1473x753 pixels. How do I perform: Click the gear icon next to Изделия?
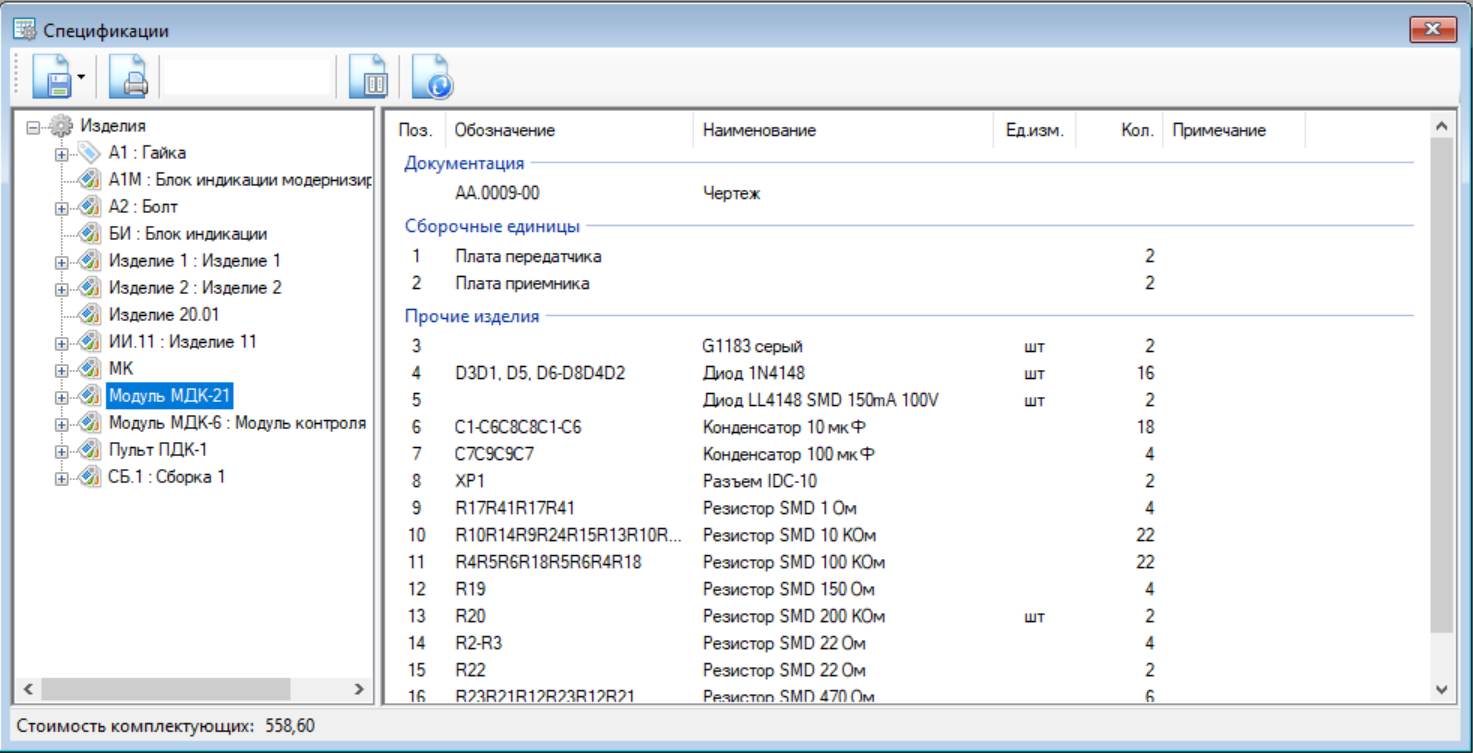coord(61,127)
